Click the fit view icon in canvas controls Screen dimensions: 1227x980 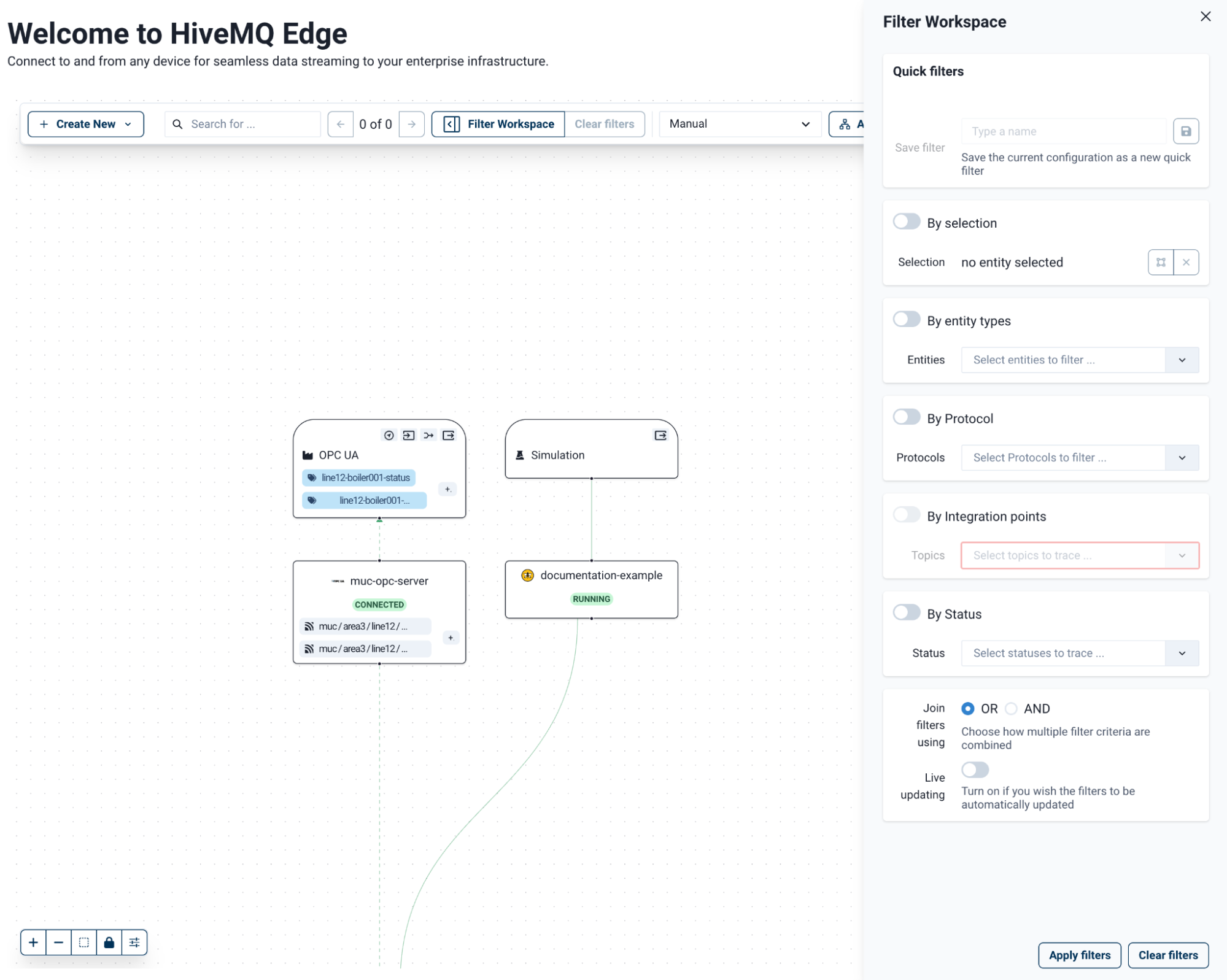coord(83,942)
